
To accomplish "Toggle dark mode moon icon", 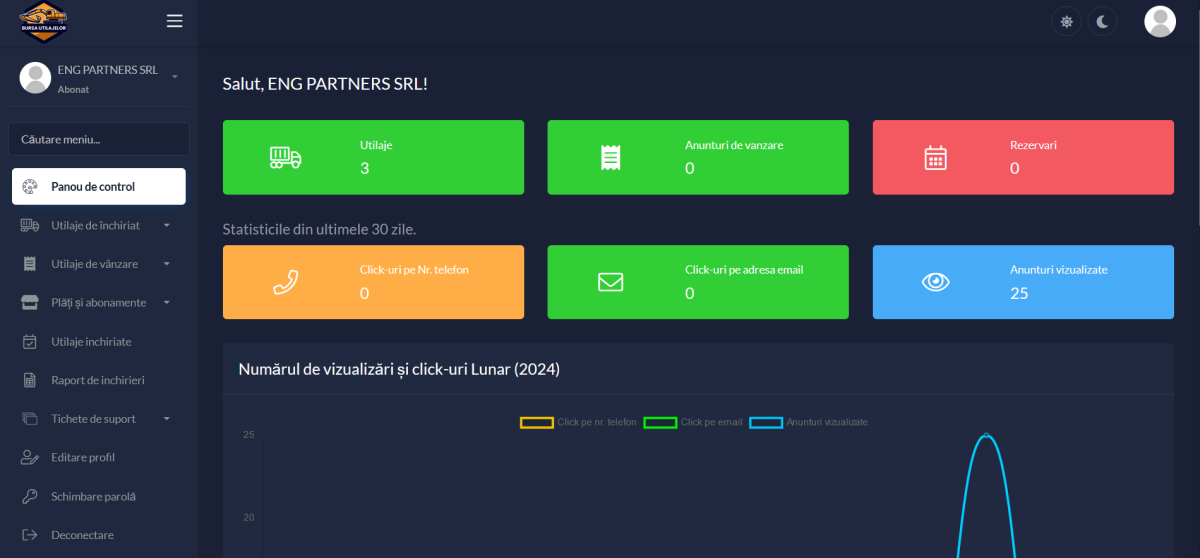I will 1102,22.
